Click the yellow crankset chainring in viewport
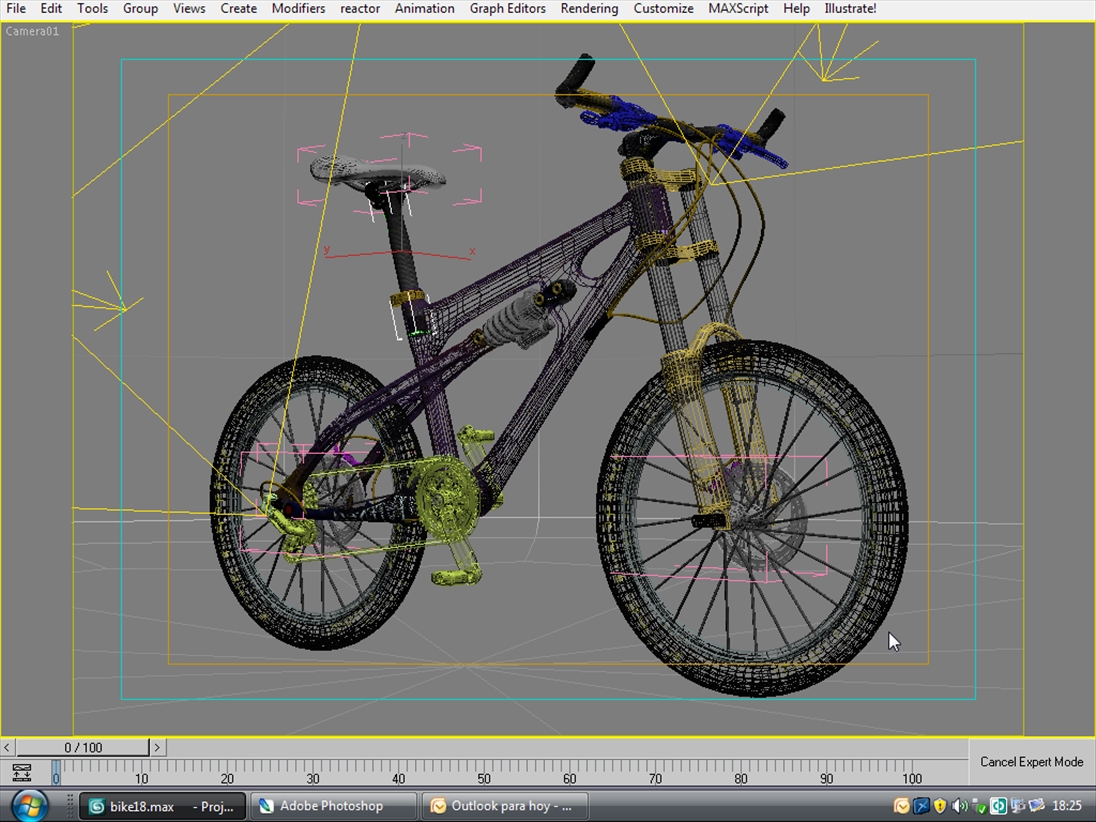 [x=446, y=497]
